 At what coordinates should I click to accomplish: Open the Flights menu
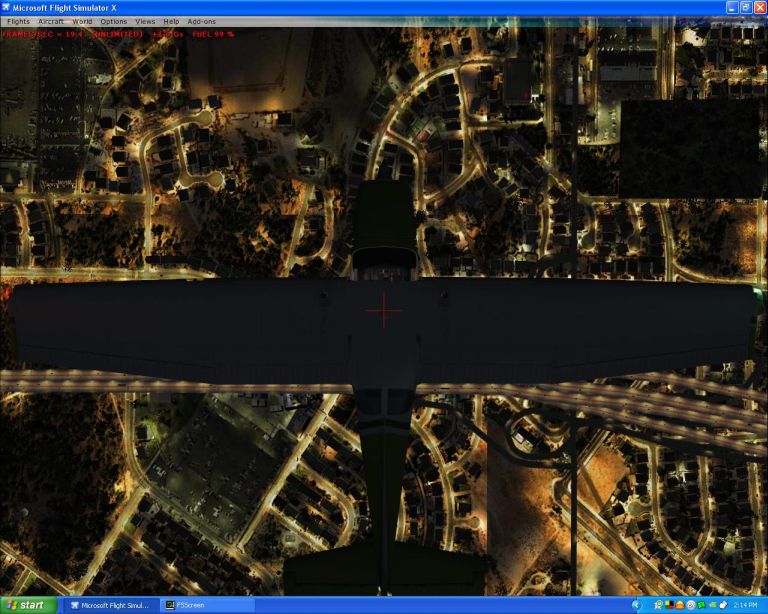click(19, 22)
